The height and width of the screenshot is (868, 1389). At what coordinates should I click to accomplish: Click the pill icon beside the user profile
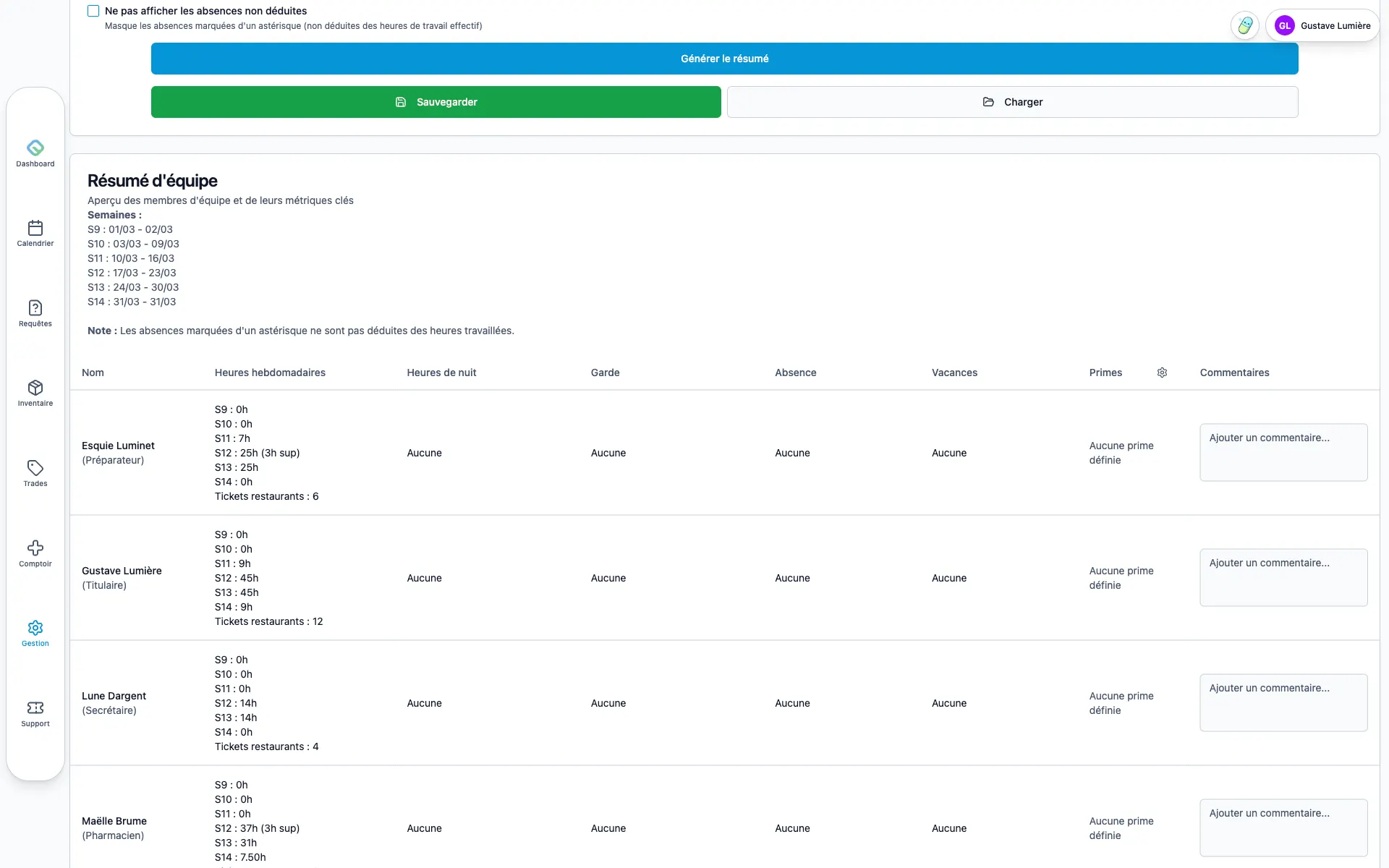tap(1244, 25)
